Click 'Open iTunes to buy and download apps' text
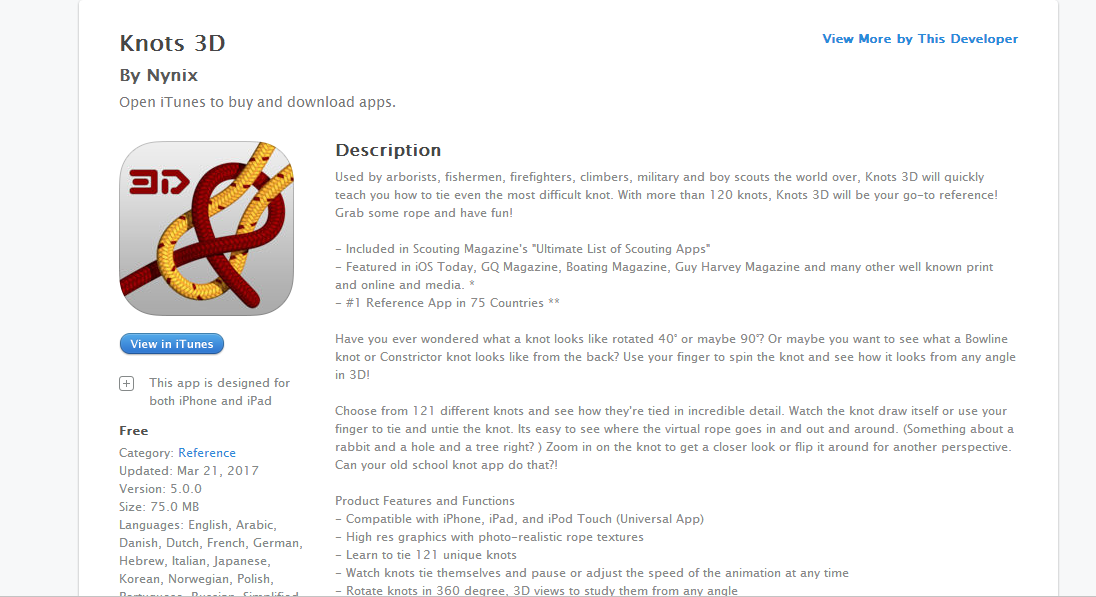 coord(257,102)
